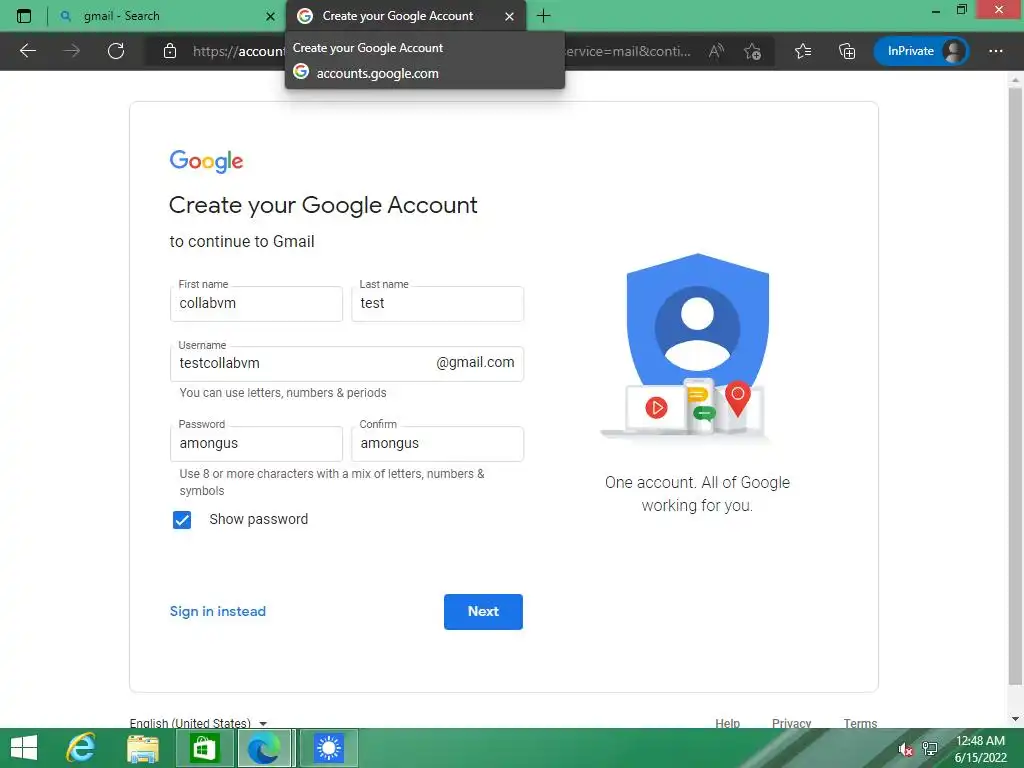Go back to the previous page
This screenshot has width=1024, height=768.
click(x=28, y=51)
